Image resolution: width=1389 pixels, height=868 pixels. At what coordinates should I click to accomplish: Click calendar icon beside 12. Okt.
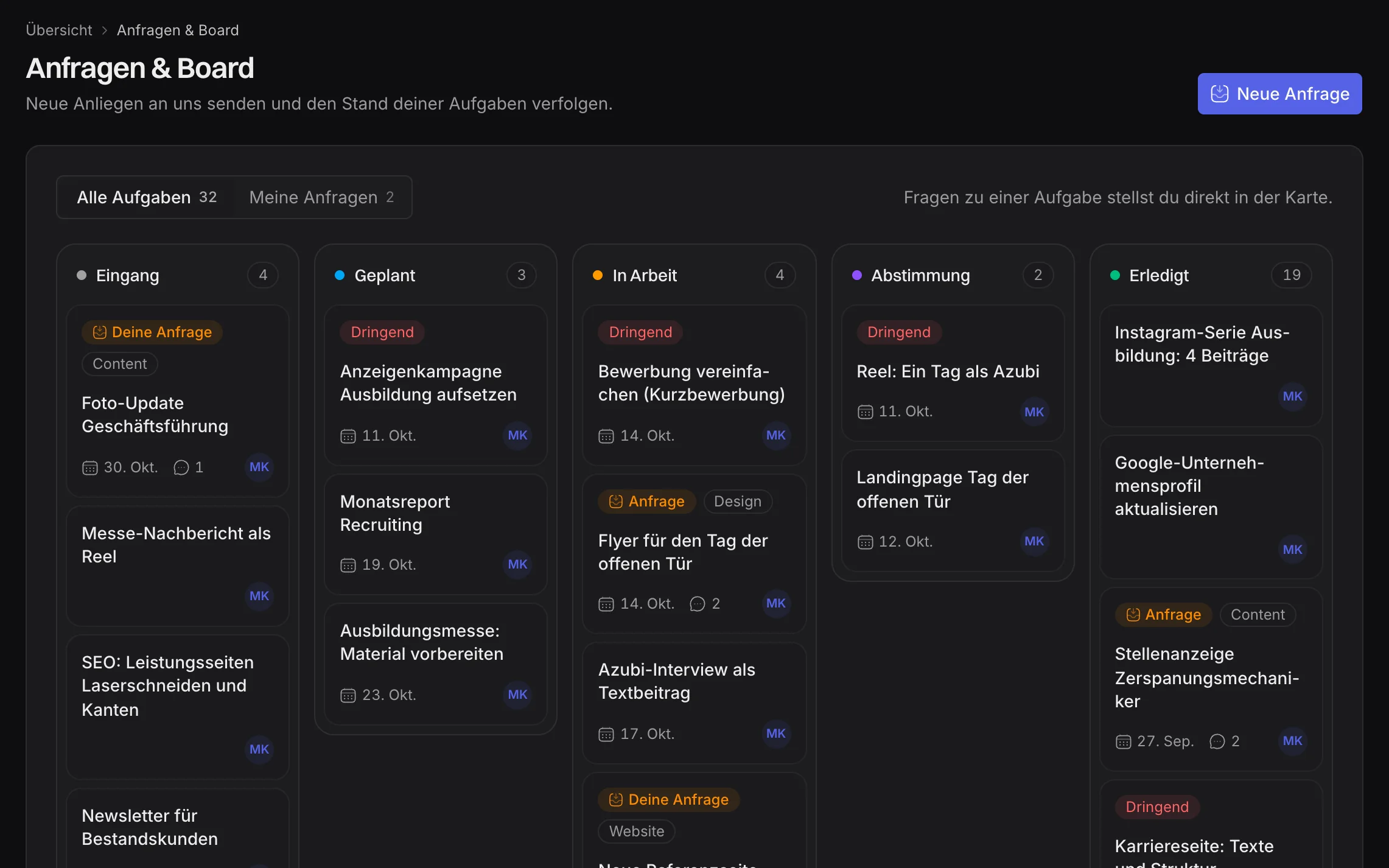pyautogui.click(x=865, y=542)
